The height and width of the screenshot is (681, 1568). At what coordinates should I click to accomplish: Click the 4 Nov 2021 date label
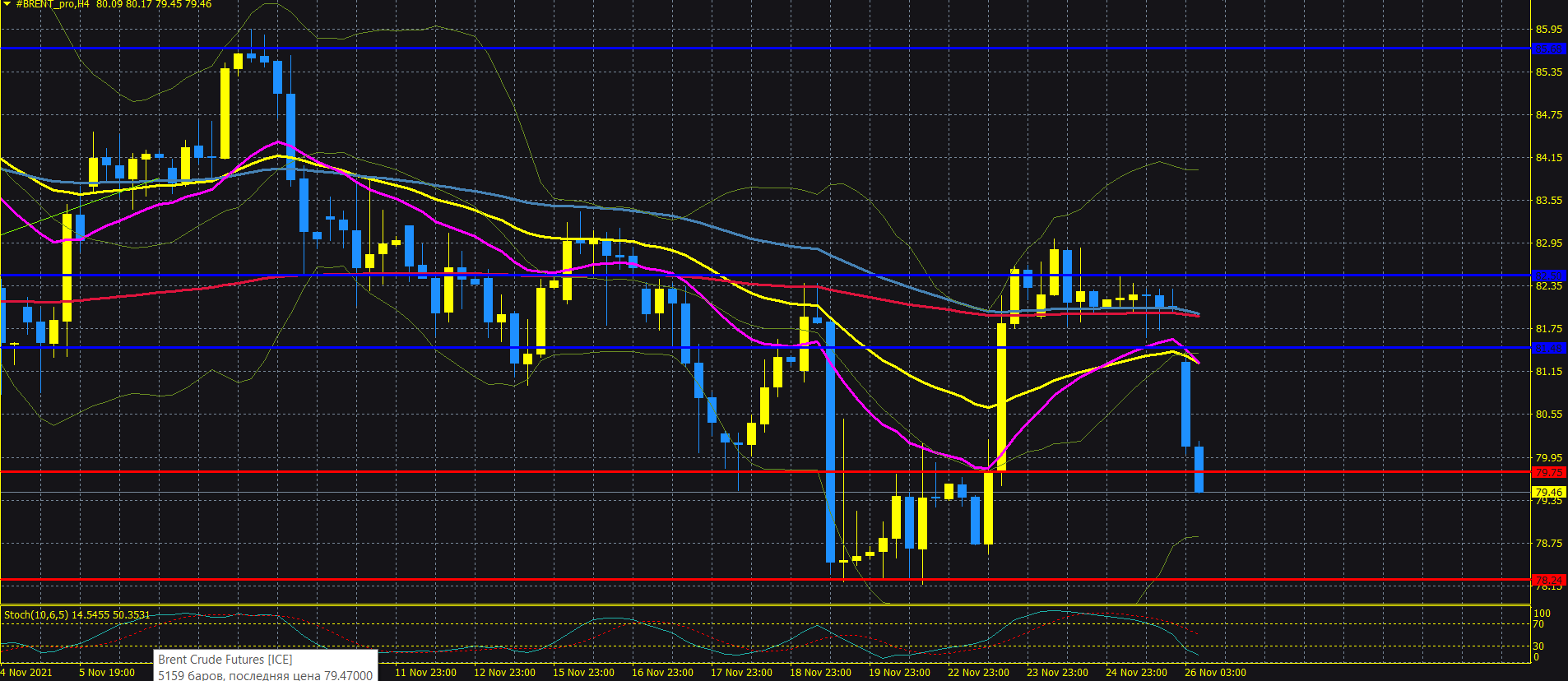point(26,672)
